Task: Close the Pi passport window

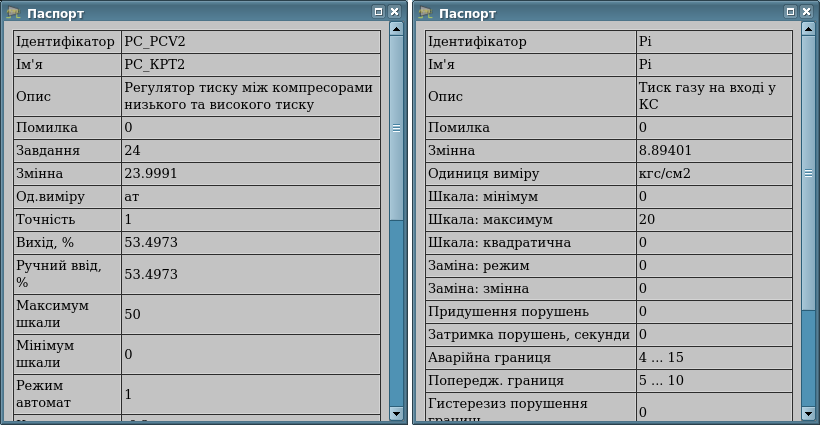Action: (806, 12)
